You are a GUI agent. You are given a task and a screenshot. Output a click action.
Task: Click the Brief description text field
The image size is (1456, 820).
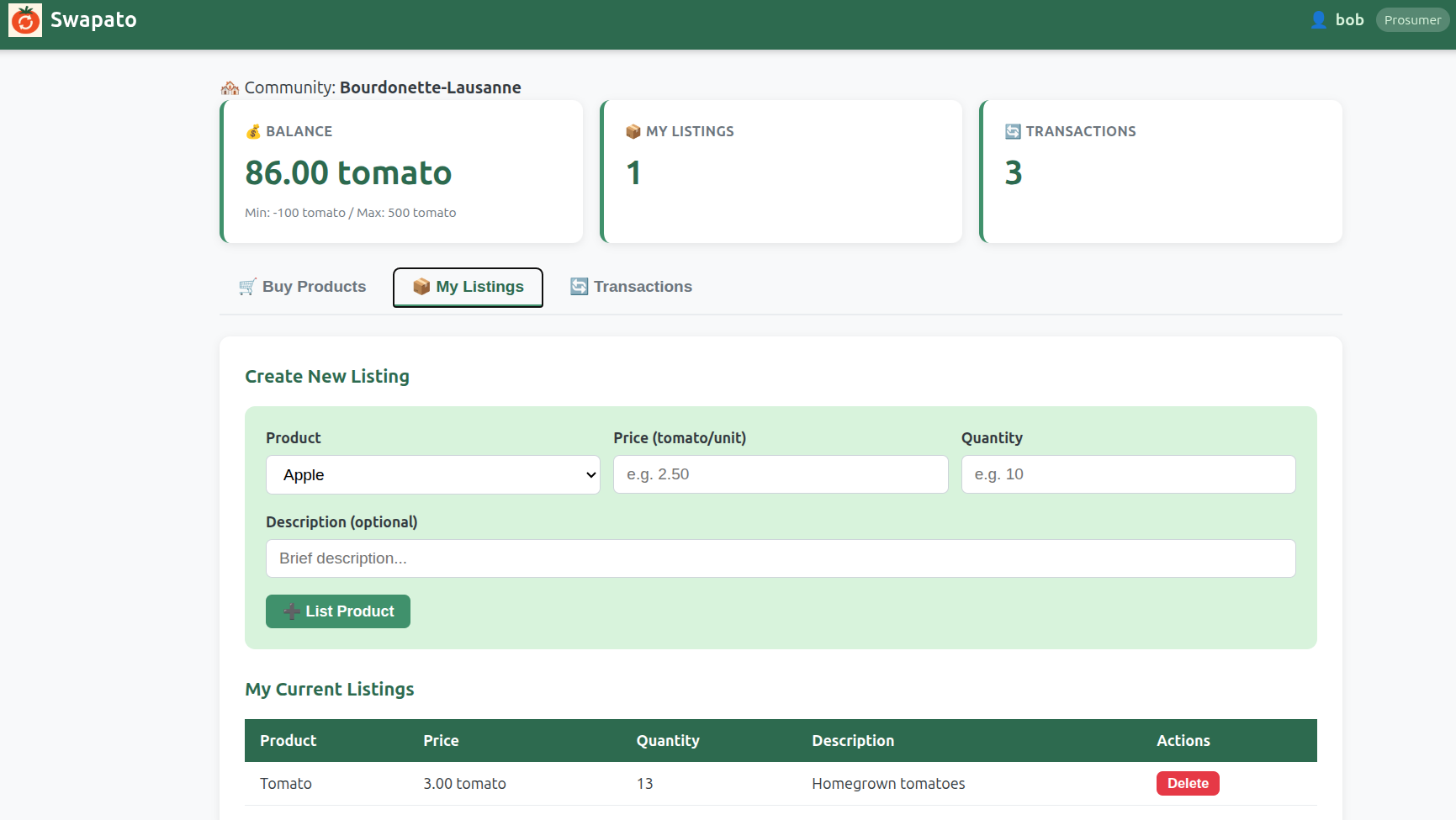point(781,558)
